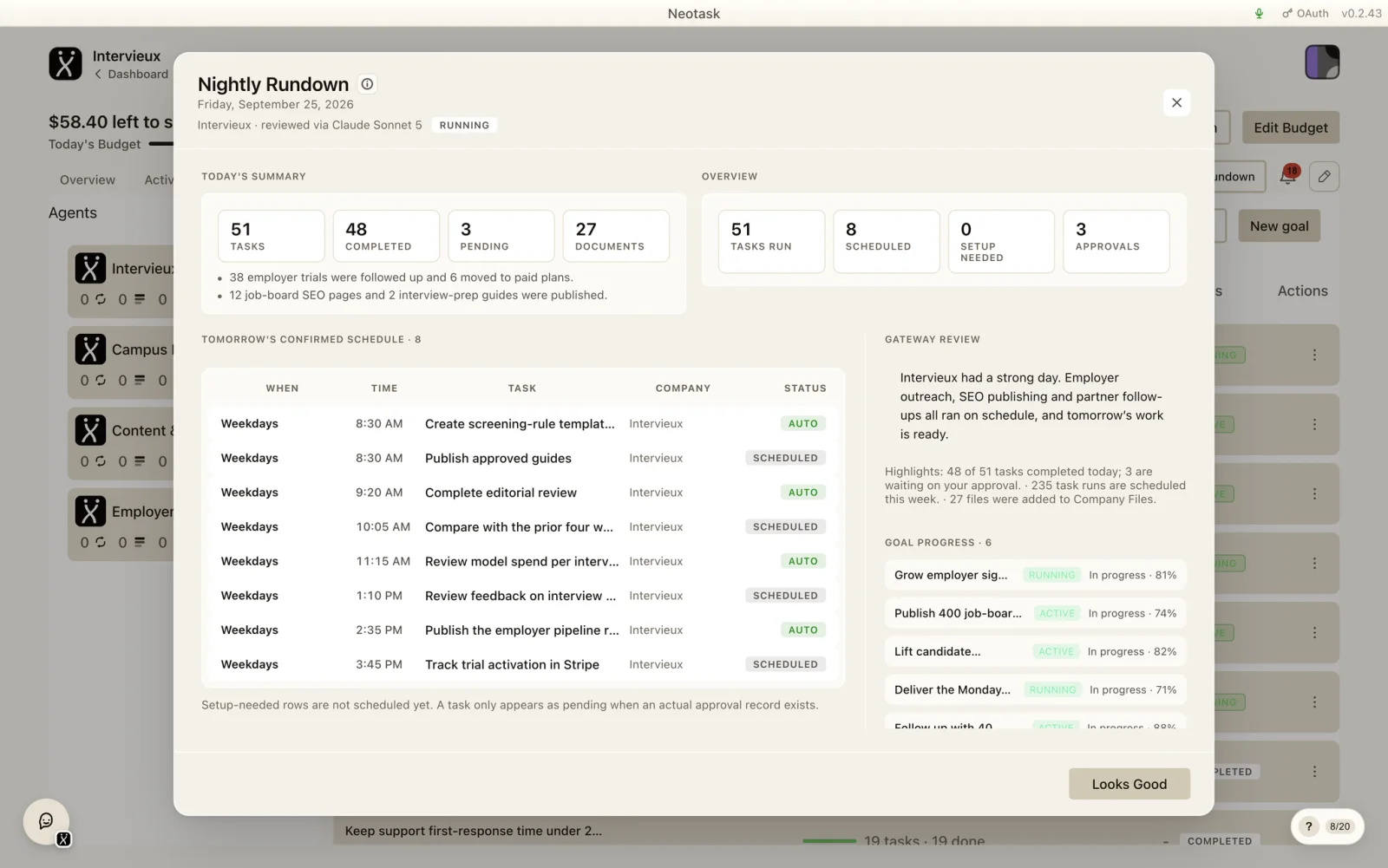The height and width of the screenshot is (868, 1388).
Task: Select the Campus agent card icon
Action: (x=90, y=349)
